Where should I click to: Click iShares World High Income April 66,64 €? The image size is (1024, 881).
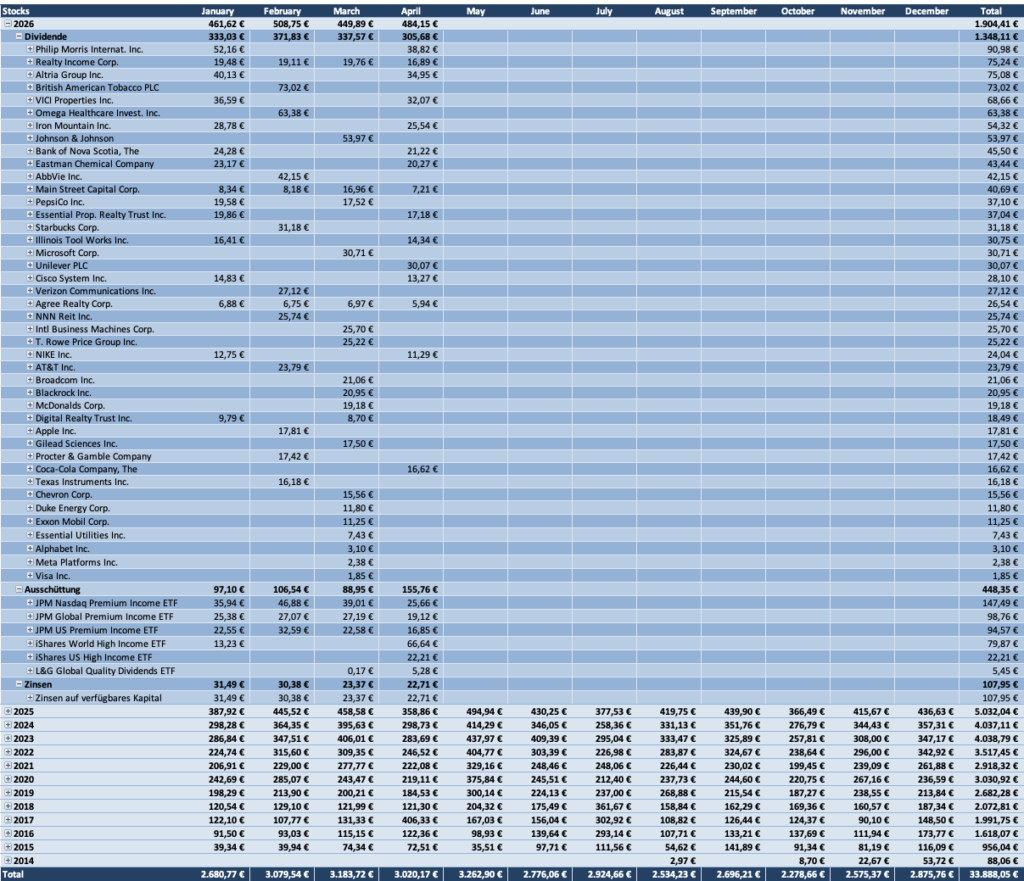(423, 643)
